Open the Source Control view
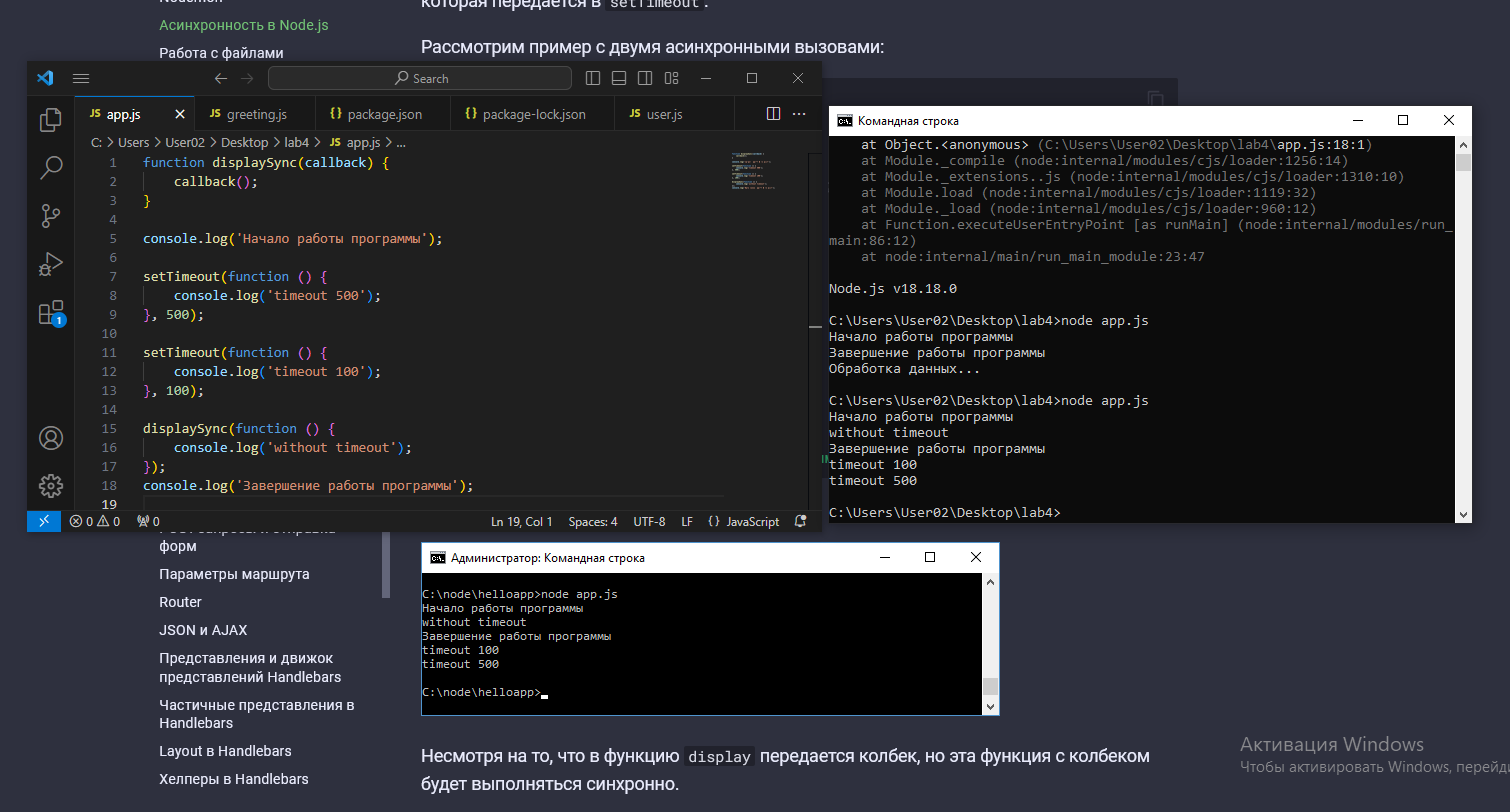Image resolution: width=1510 pixels, height=812 pixels. click(x=50, y=215)
